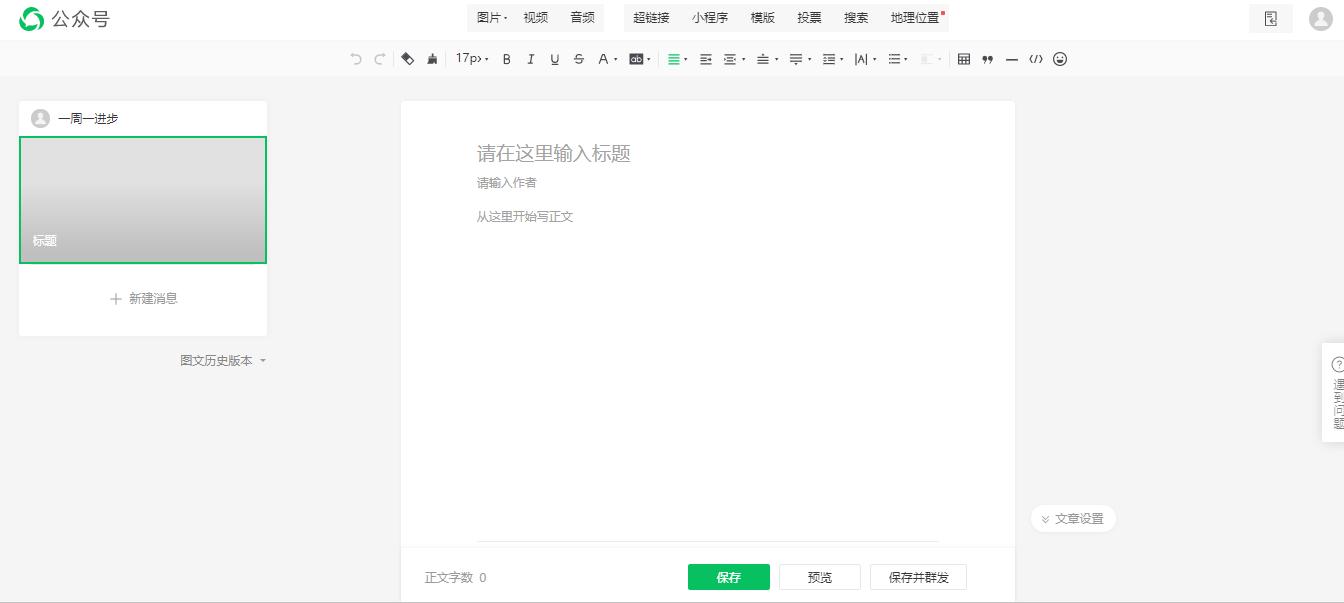Open the 超链接 menu item
This screenshot has width=1344, height=603.
(x=652, y=17)
